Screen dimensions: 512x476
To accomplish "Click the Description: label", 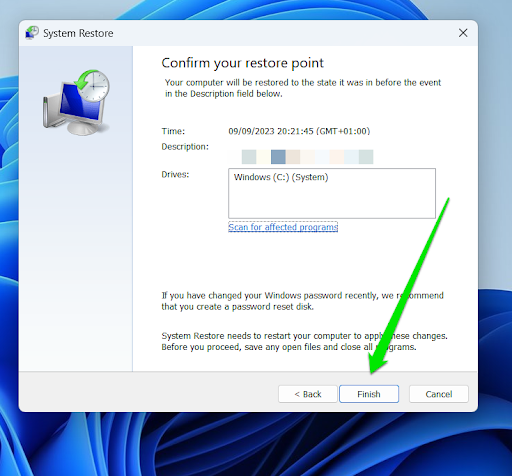I will click(x=185, y=147).
